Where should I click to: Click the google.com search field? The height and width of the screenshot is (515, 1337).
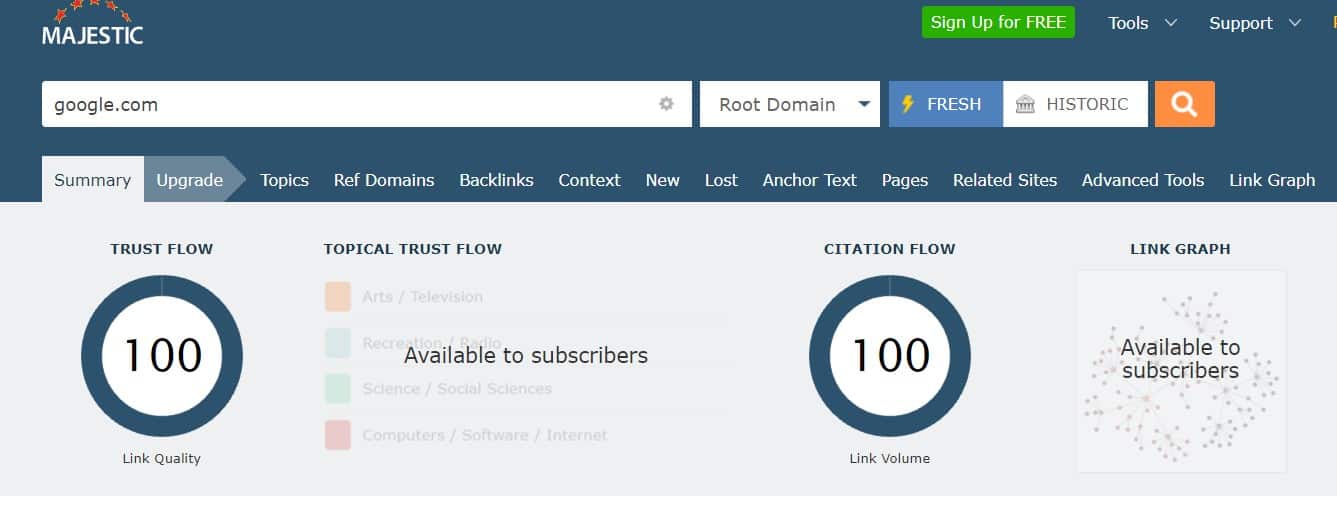click(367, 104)
